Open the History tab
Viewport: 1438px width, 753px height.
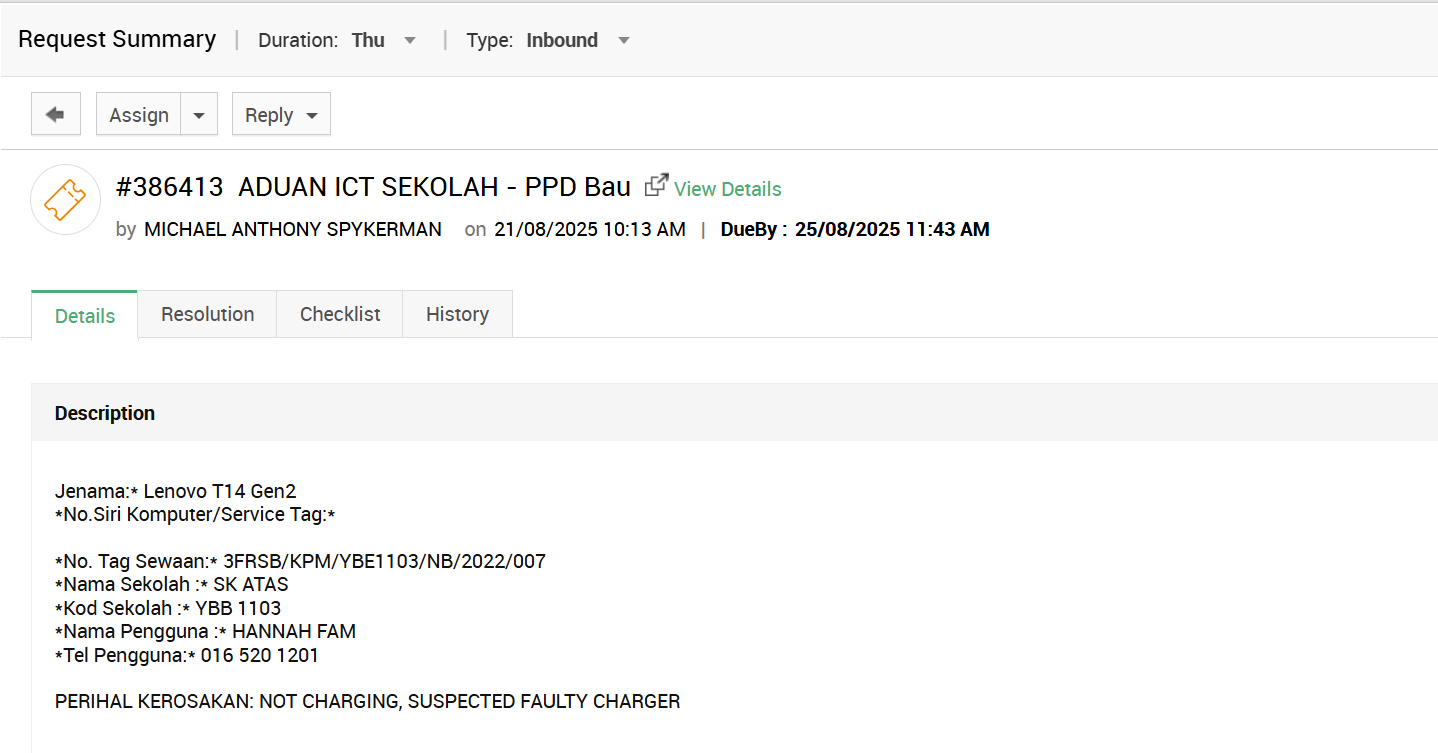(x=457, y=314)
